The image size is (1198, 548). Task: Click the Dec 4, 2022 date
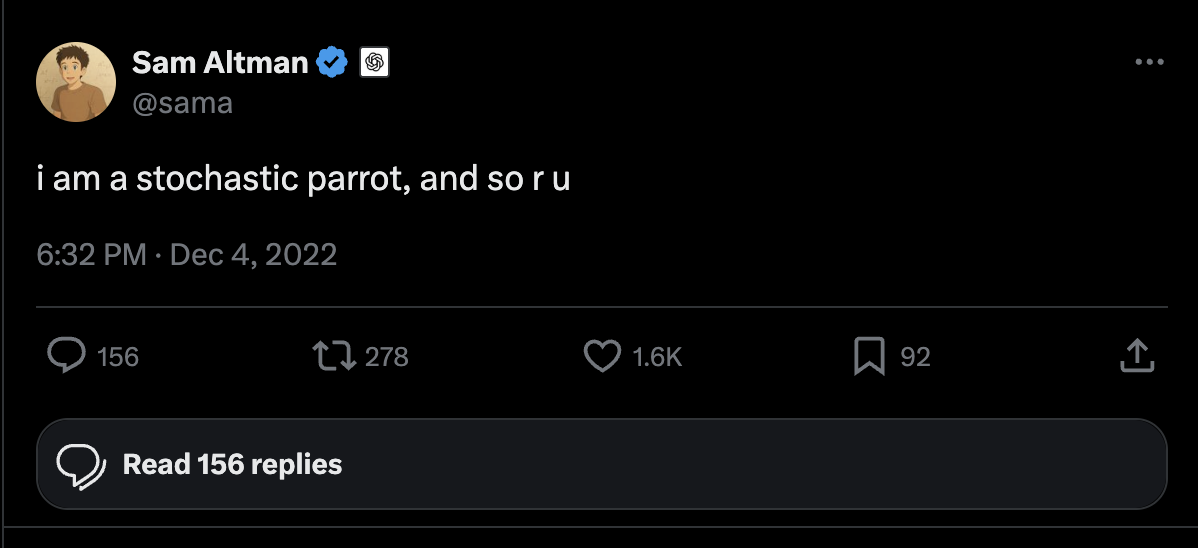pyautogui.click(x=254, y=254)
